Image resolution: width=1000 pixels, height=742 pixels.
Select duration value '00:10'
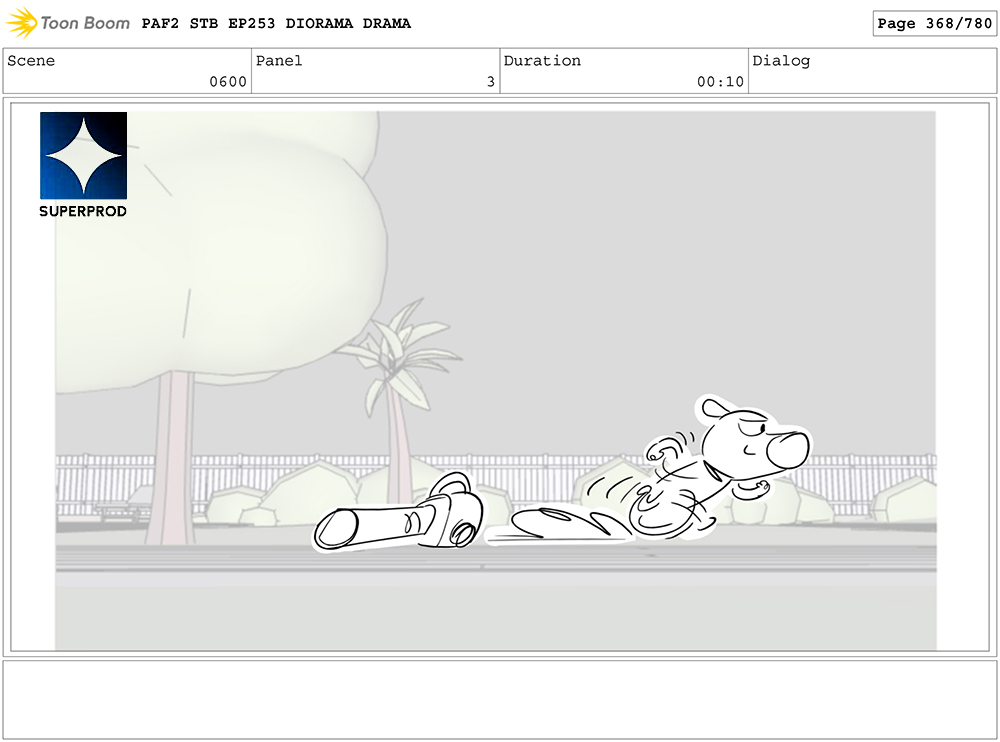click(720, 82)
